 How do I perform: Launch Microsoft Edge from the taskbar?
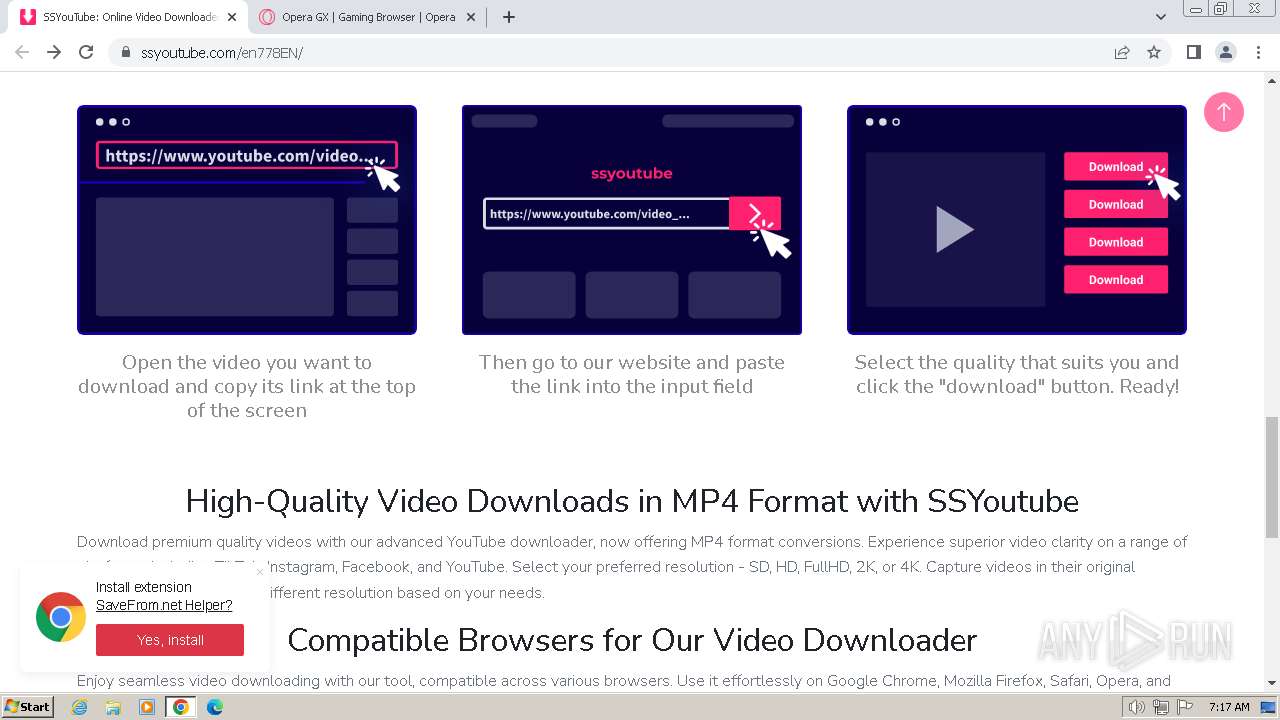[215, 707]
